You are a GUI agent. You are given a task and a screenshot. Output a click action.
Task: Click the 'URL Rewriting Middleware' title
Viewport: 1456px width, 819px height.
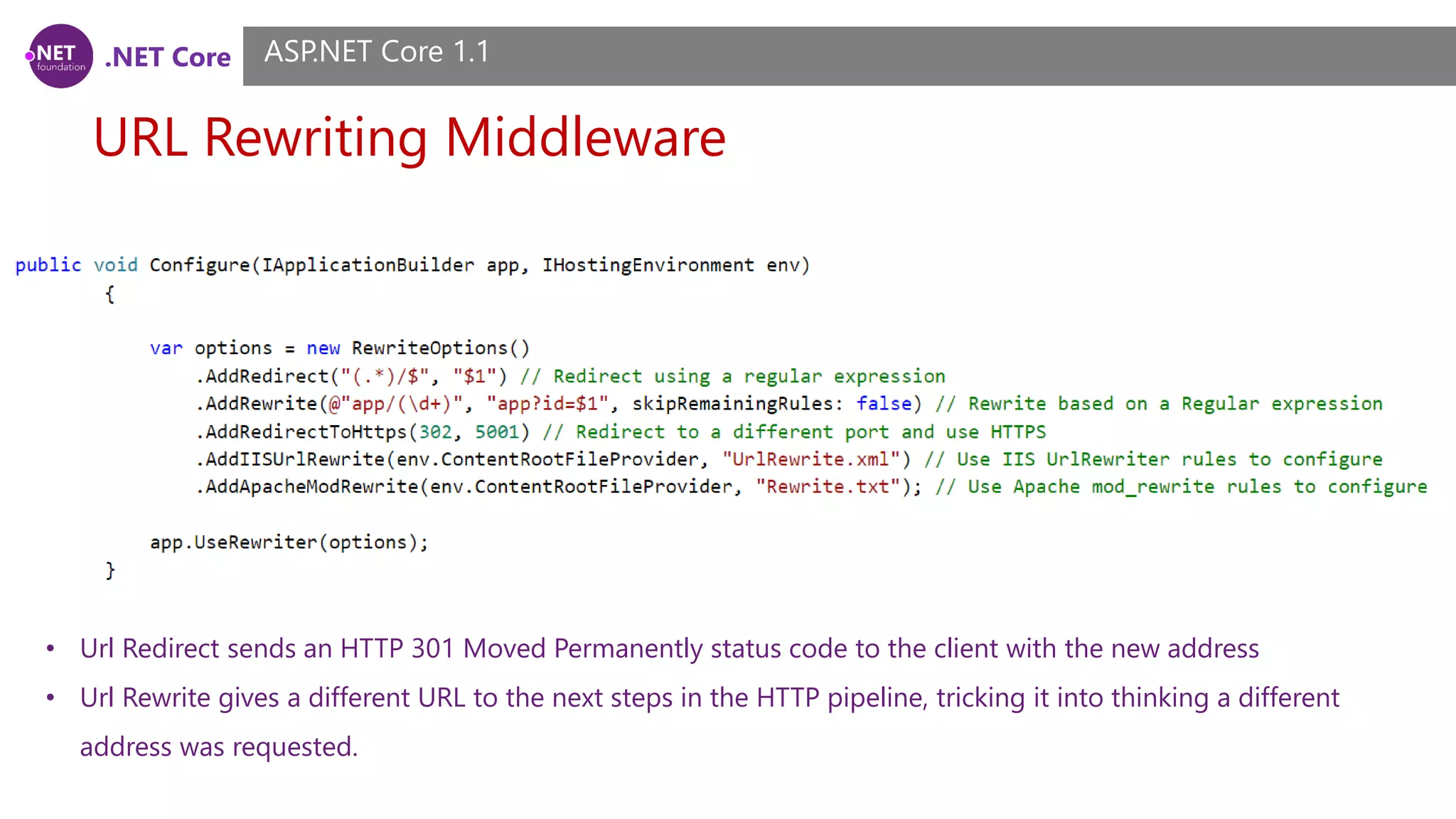tap(409, 137)
